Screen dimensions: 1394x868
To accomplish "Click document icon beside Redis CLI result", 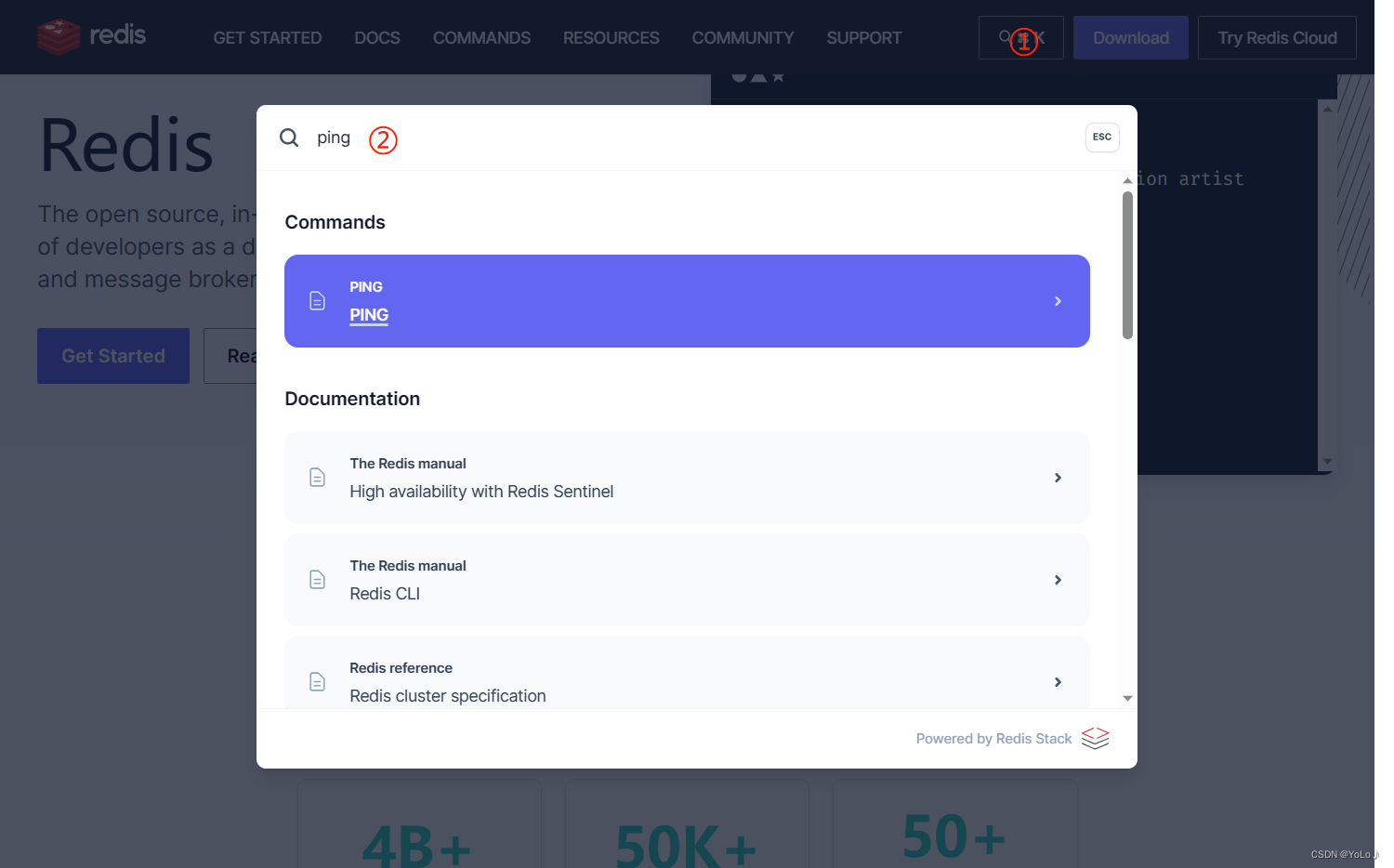I will click(x=317, y=580).
